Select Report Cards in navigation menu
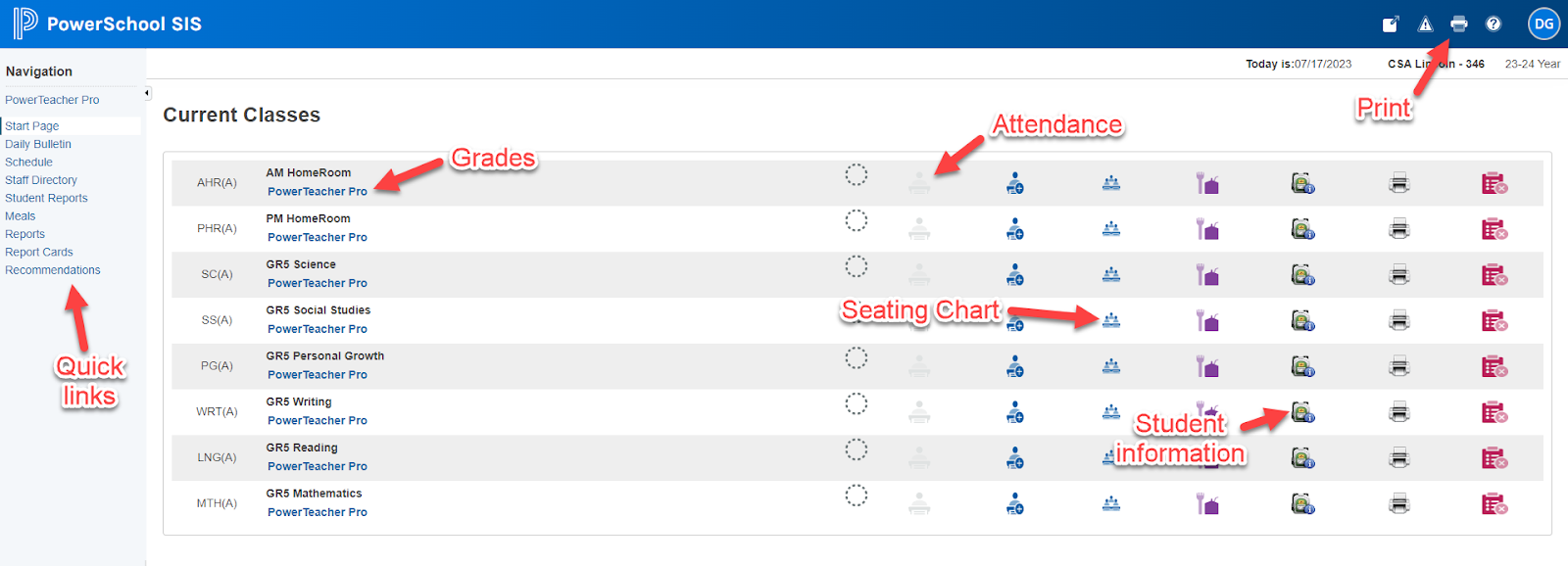This screenshot has width=1568, height=566. click(39, 253)
